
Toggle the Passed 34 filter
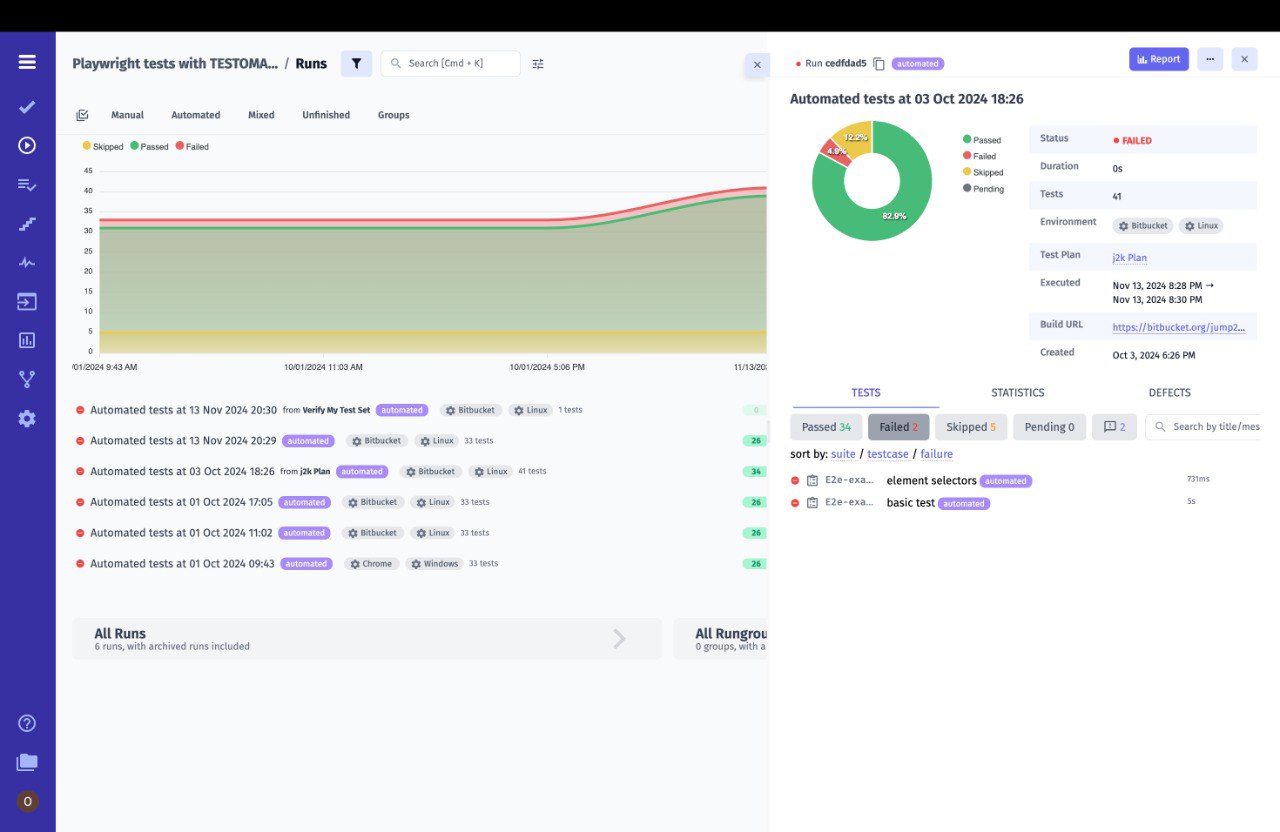[x=826, y=426]
